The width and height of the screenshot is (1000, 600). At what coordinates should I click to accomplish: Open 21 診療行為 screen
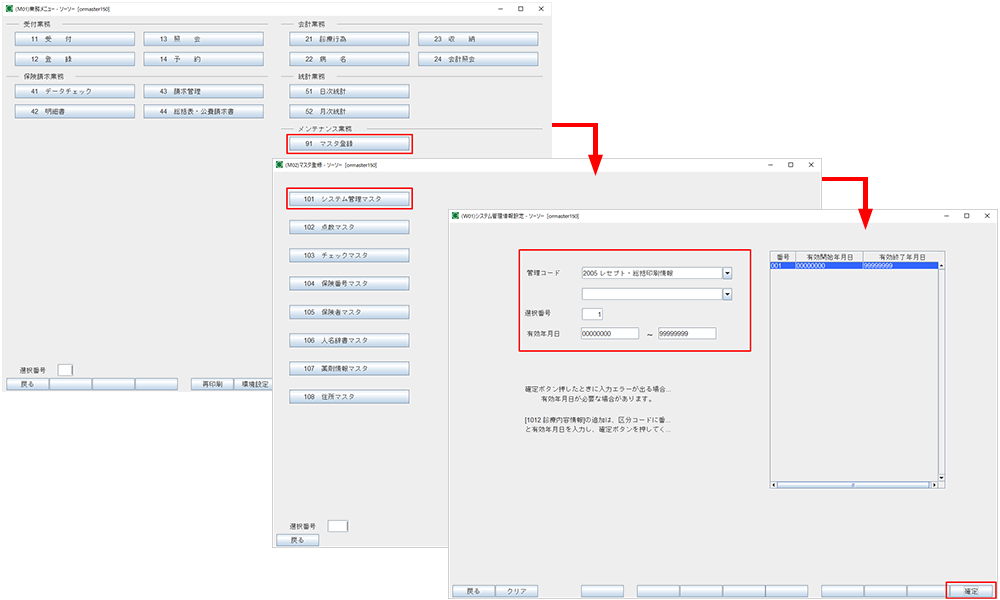click(x=349, y=39)
